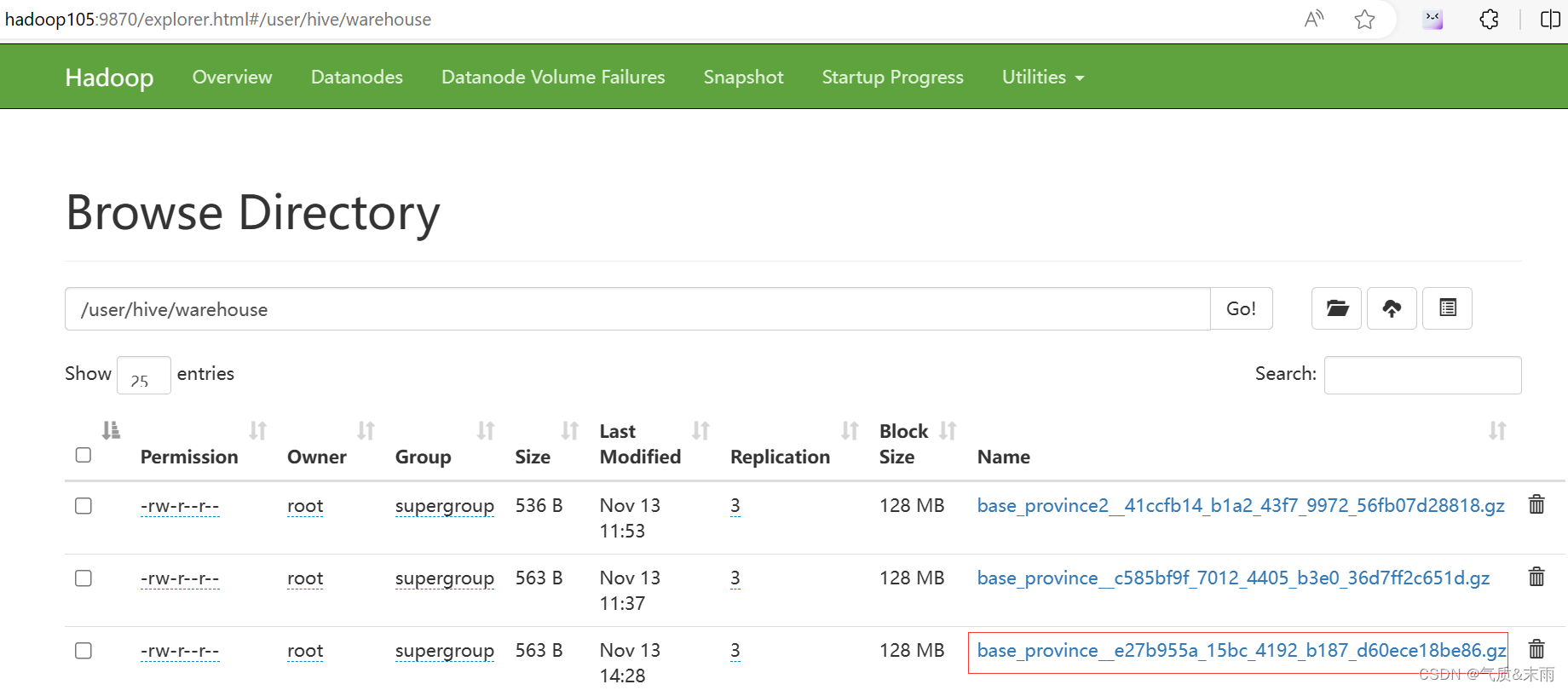Click the Go! button
Viewport: 1568px width, 690px height.
click(x=1241, y=308)
